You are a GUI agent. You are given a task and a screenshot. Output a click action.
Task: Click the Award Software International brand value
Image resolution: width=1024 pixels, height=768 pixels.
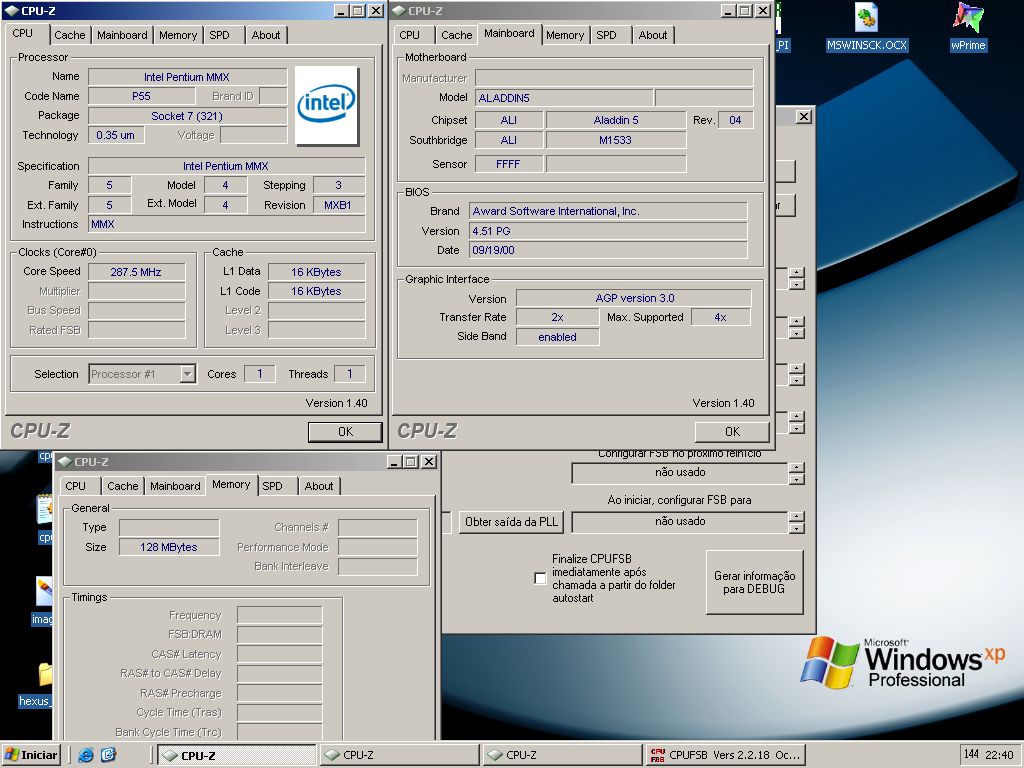pyautogui.click(x=608, y=212)
